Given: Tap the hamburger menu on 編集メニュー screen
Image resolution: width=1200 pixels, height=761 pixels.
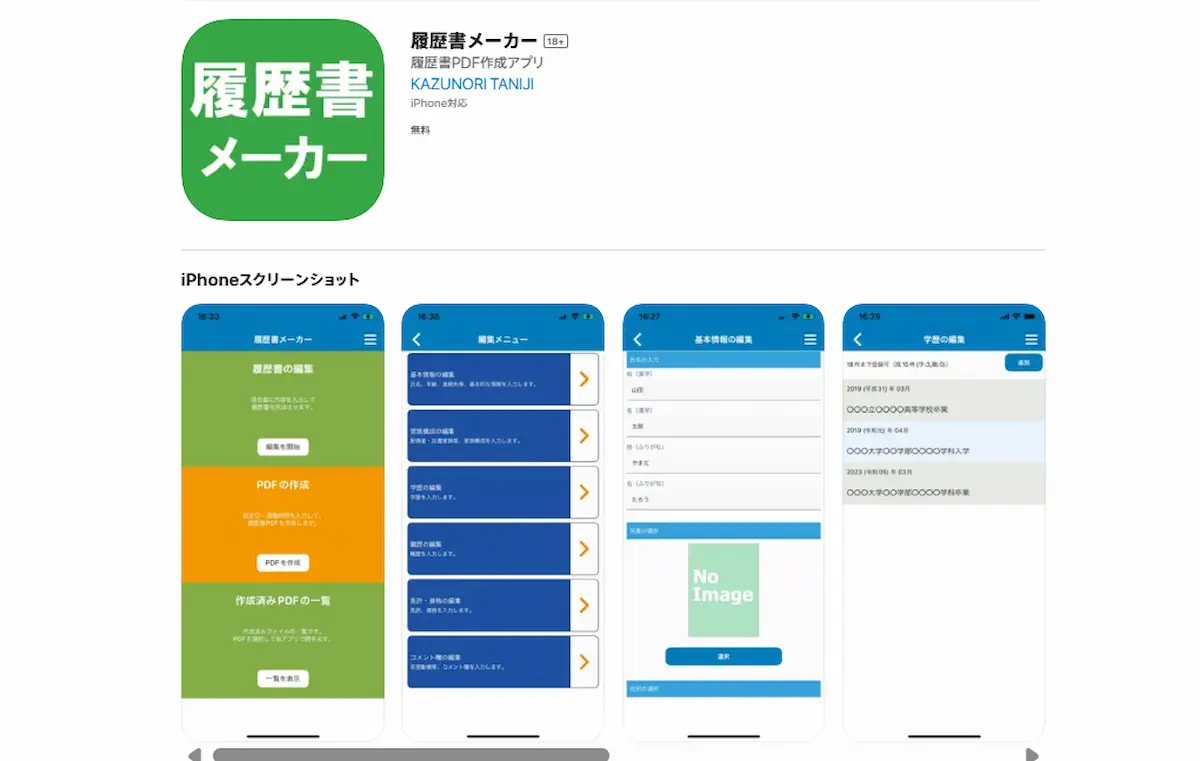Looking at the screenshot, I should [x=590, y=338].
